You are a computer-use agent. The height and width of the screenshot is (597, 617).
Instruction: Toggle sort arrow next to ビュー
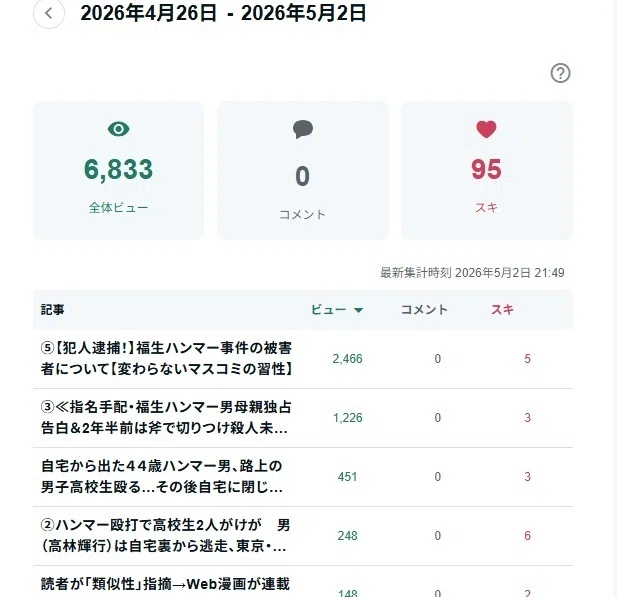[x=358, y=310]
